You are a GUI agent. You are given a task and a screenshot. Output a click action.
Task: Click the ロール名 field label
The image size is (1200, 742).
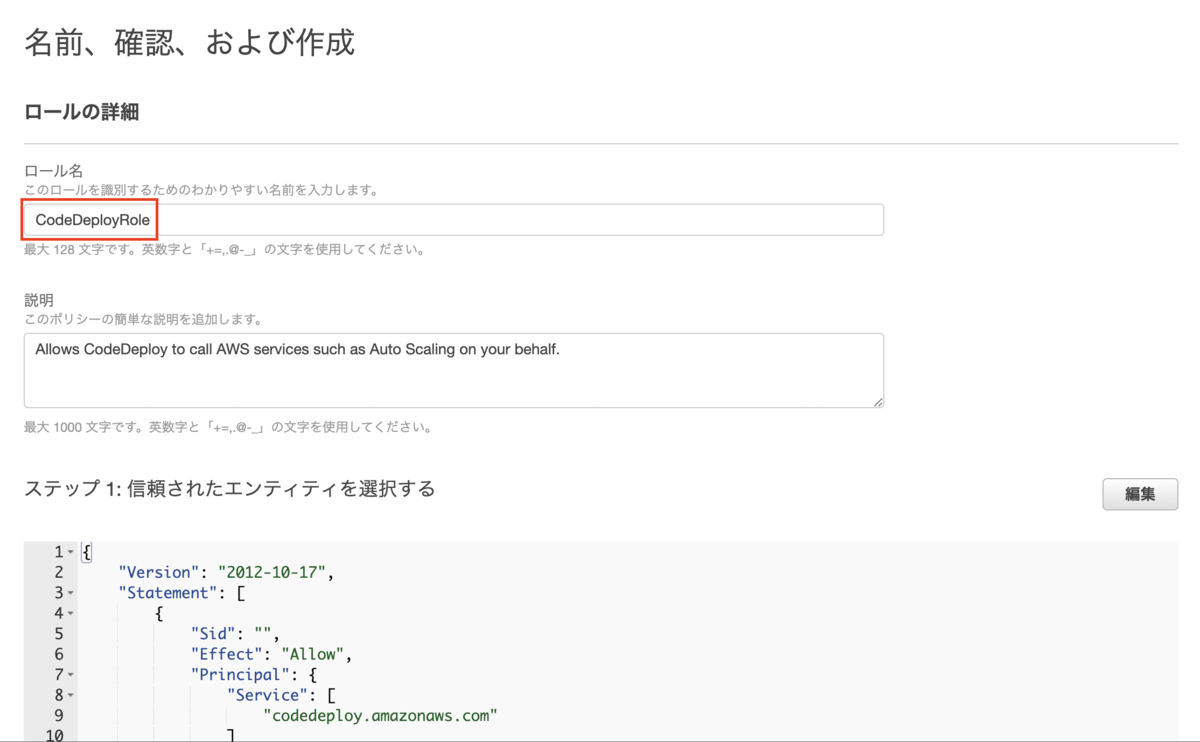tap(53, 171)
